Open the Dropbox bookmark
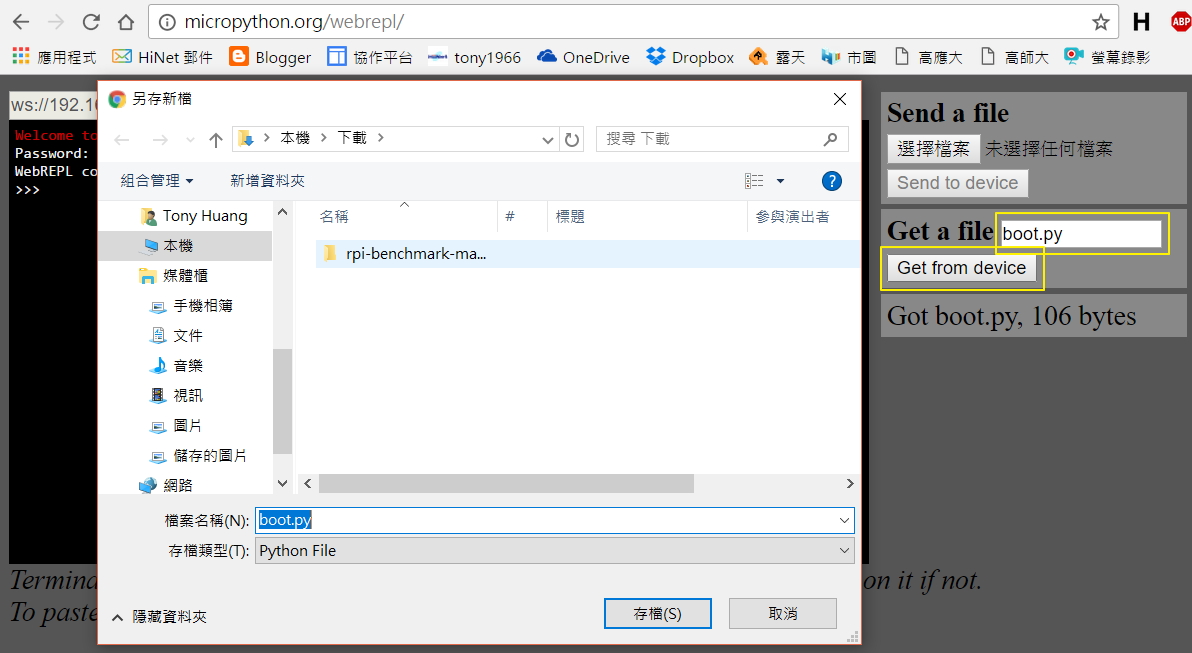The height and width of the screenshot is (653, 1192). (x=690, y=57)
